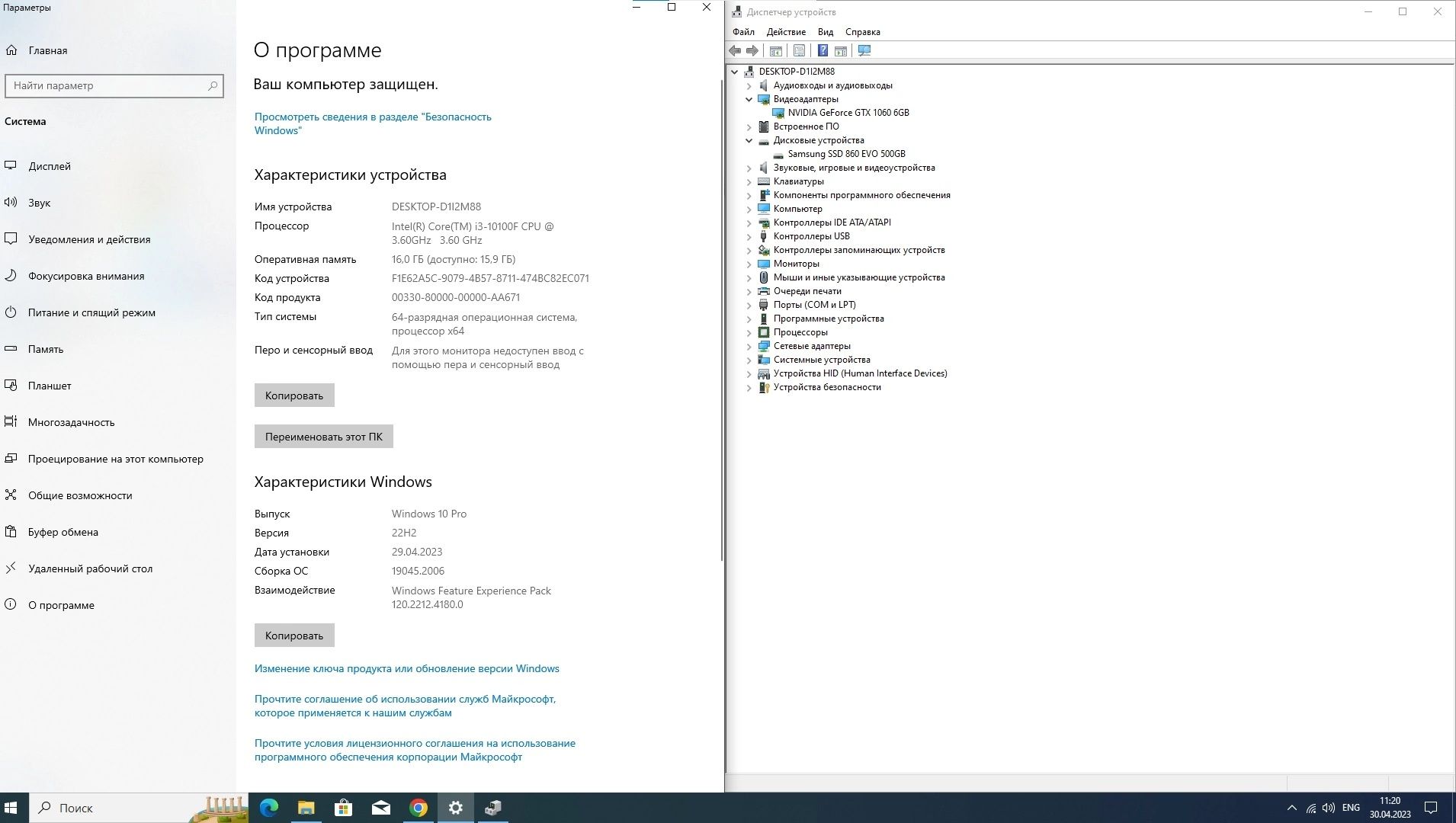Select Samsung SSD 860 EVO 500GB device

[846, 154]
